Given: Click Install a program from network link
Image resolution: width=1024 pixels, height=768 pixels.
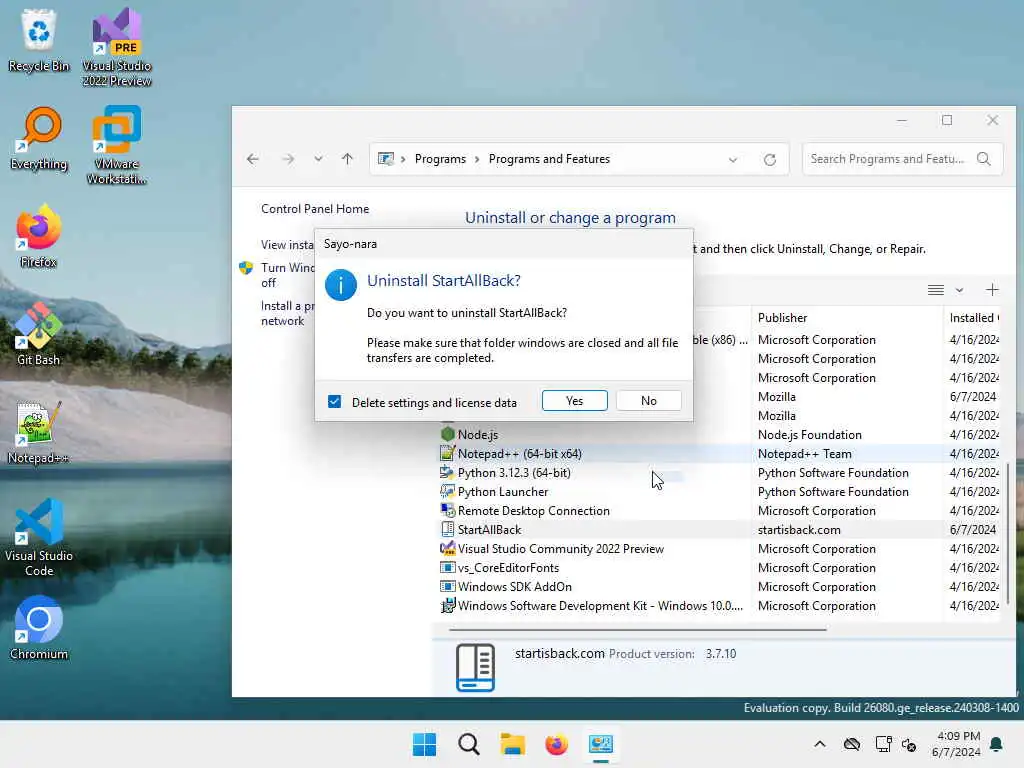Looking at the screenshot, I should tap(287, 313).
